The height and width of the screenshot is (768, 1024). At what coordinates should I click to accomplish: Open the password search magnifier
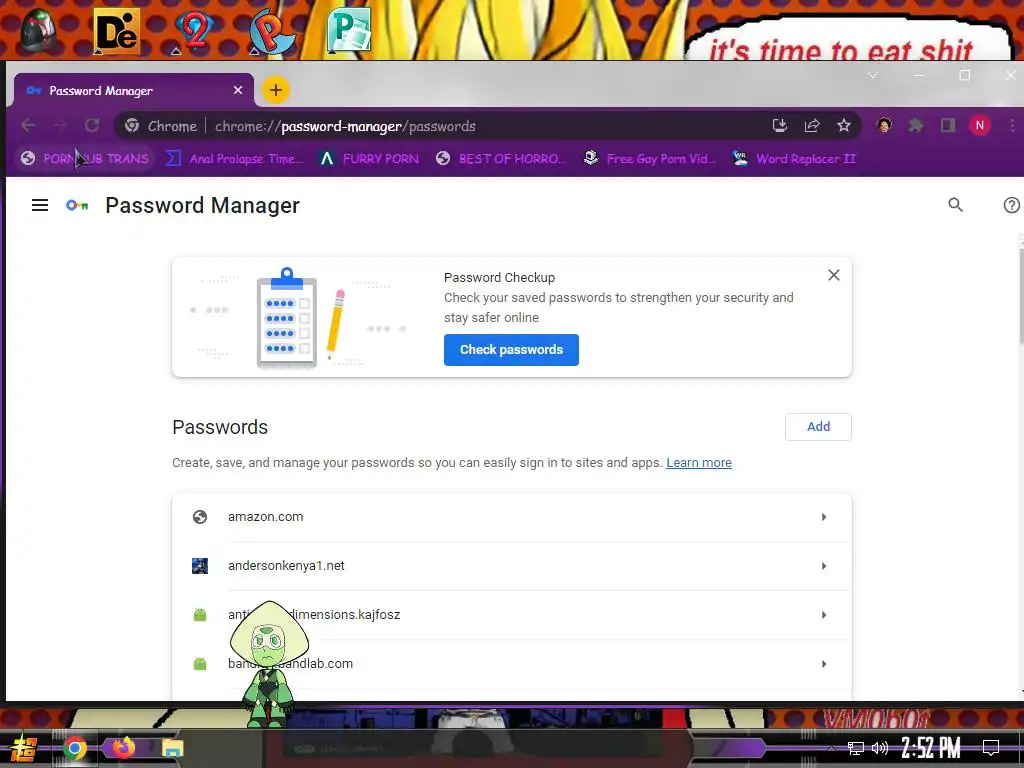click(955, 205)
